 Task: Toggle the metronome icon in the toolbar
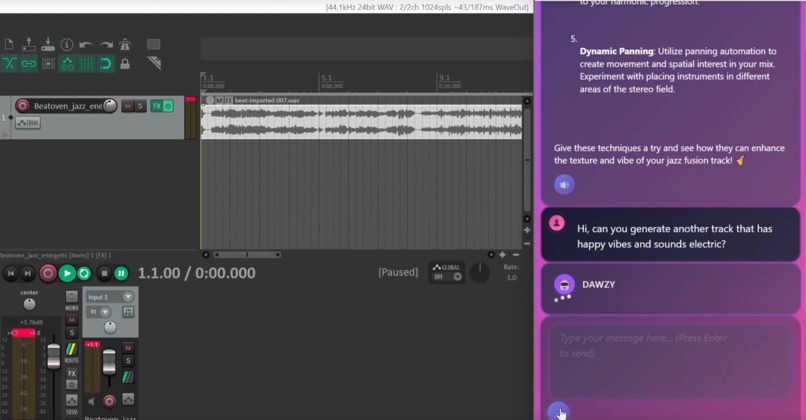coord(125,45)
